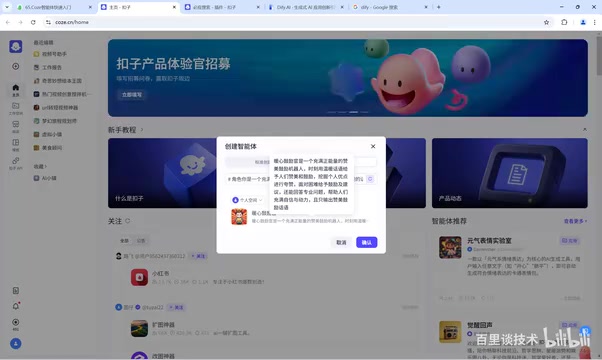Click the browser back arrow
The height and width of the screenshot is (360, 602).
pyautogui.click(x=8, y=22)
